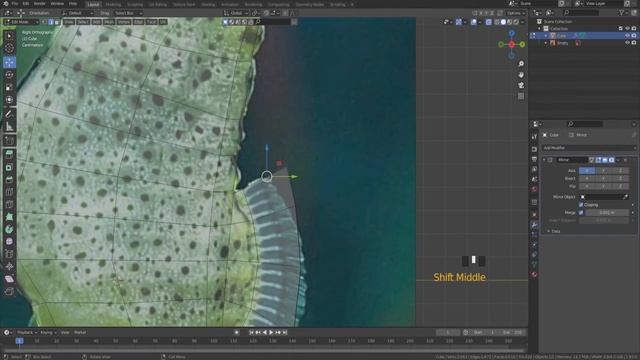Screen dimensions: 640x360
Task: Toggle Flip Z axis button
Action: pyautogui.click(x=620, y=186)
